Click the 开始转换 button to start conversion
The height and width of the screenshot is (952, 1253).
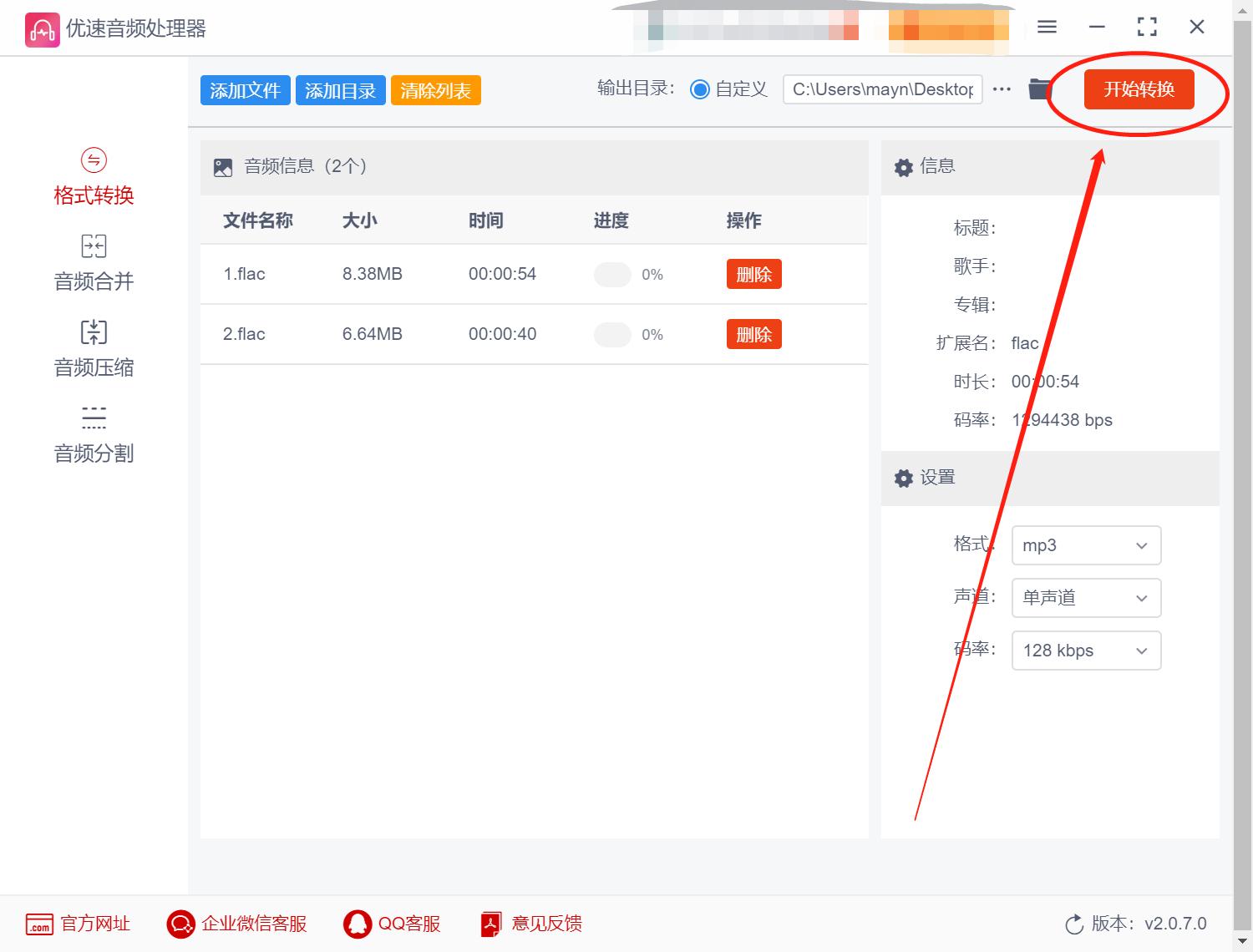(x=1138, y=89)
